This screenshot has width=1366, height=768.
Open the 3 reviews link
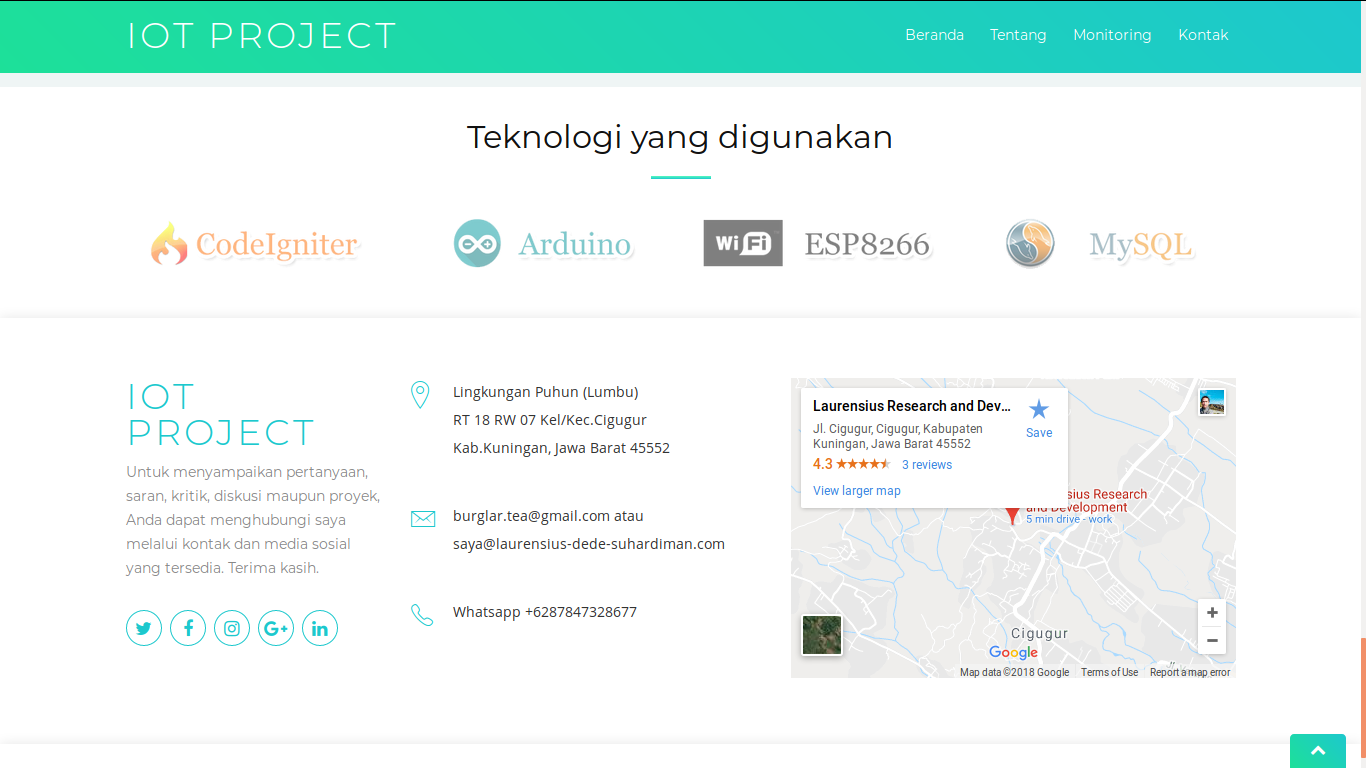[927, 465]
